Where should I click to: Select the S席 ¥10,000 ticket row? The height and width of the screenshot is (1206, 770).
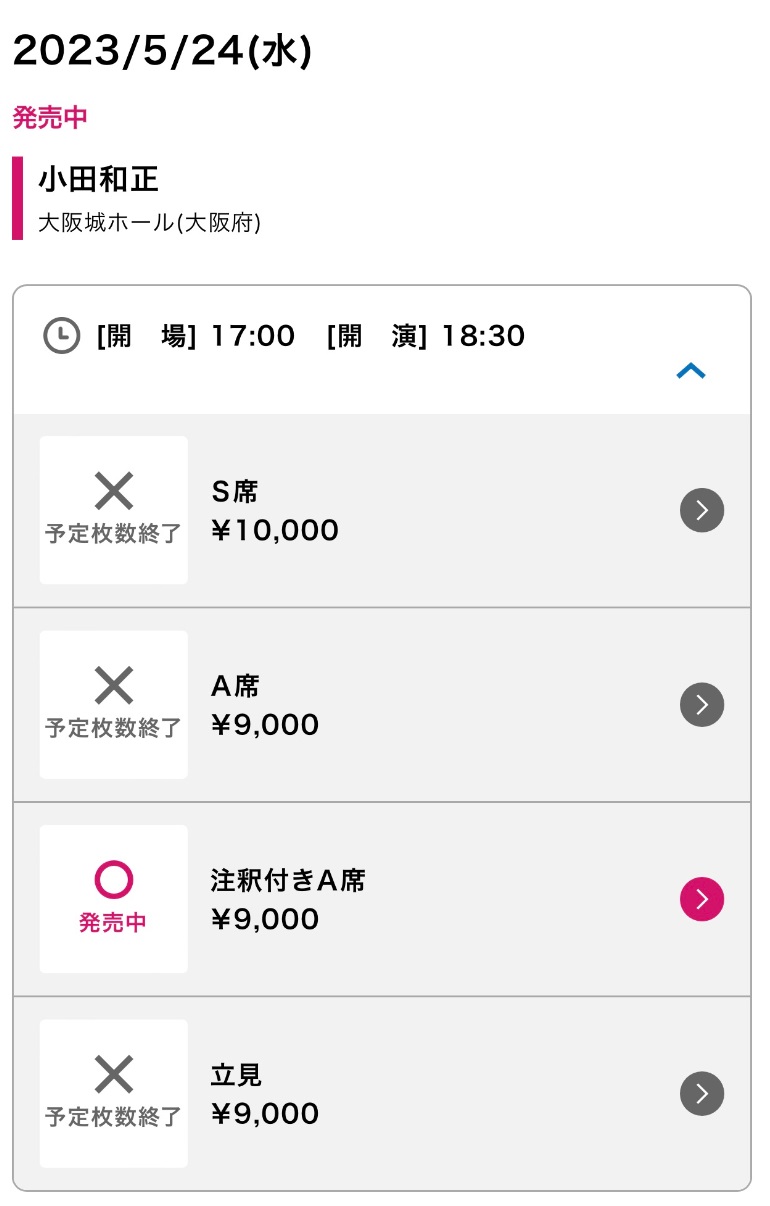pyautogui.click(x=382, y=510)
